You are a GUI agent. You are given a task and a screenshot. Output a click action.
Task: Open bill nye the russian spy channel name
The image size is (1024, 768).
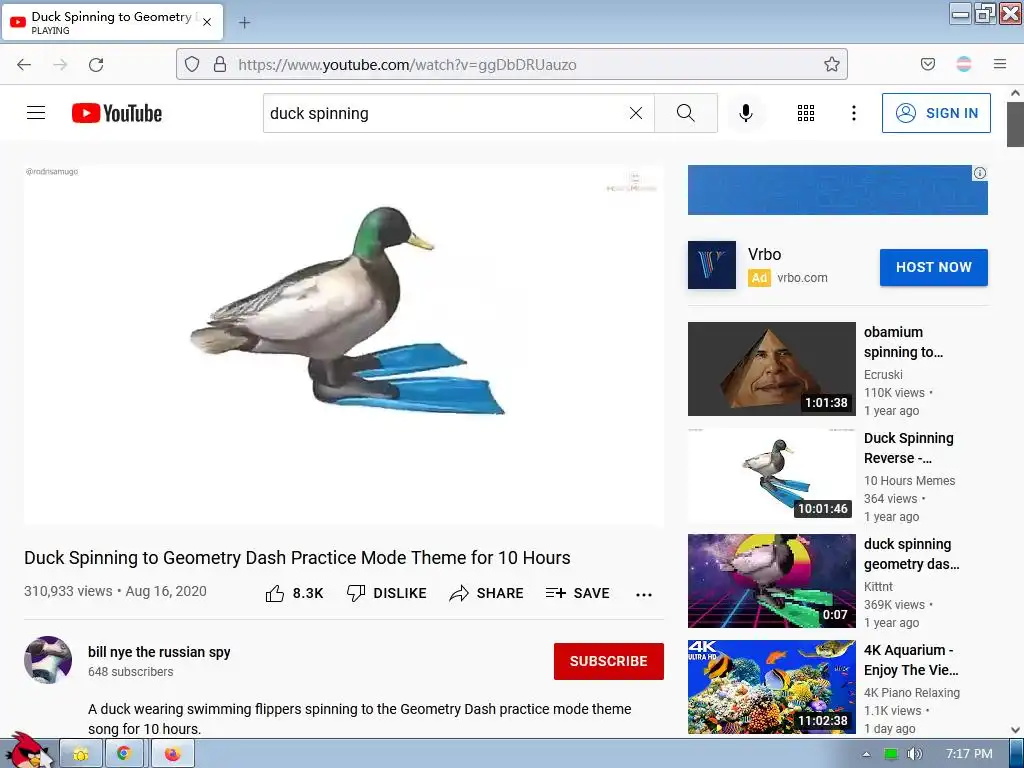(x=159, y=652)
